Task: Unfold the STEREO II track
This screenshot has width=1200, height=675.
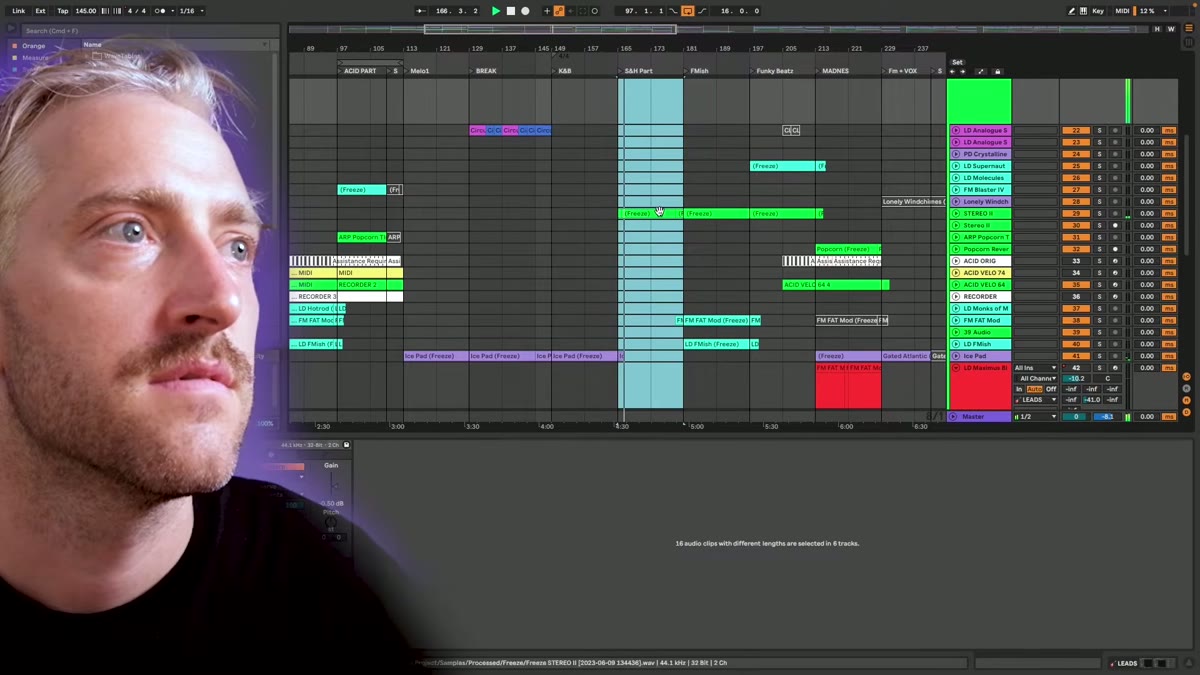Action: point(956,214)
